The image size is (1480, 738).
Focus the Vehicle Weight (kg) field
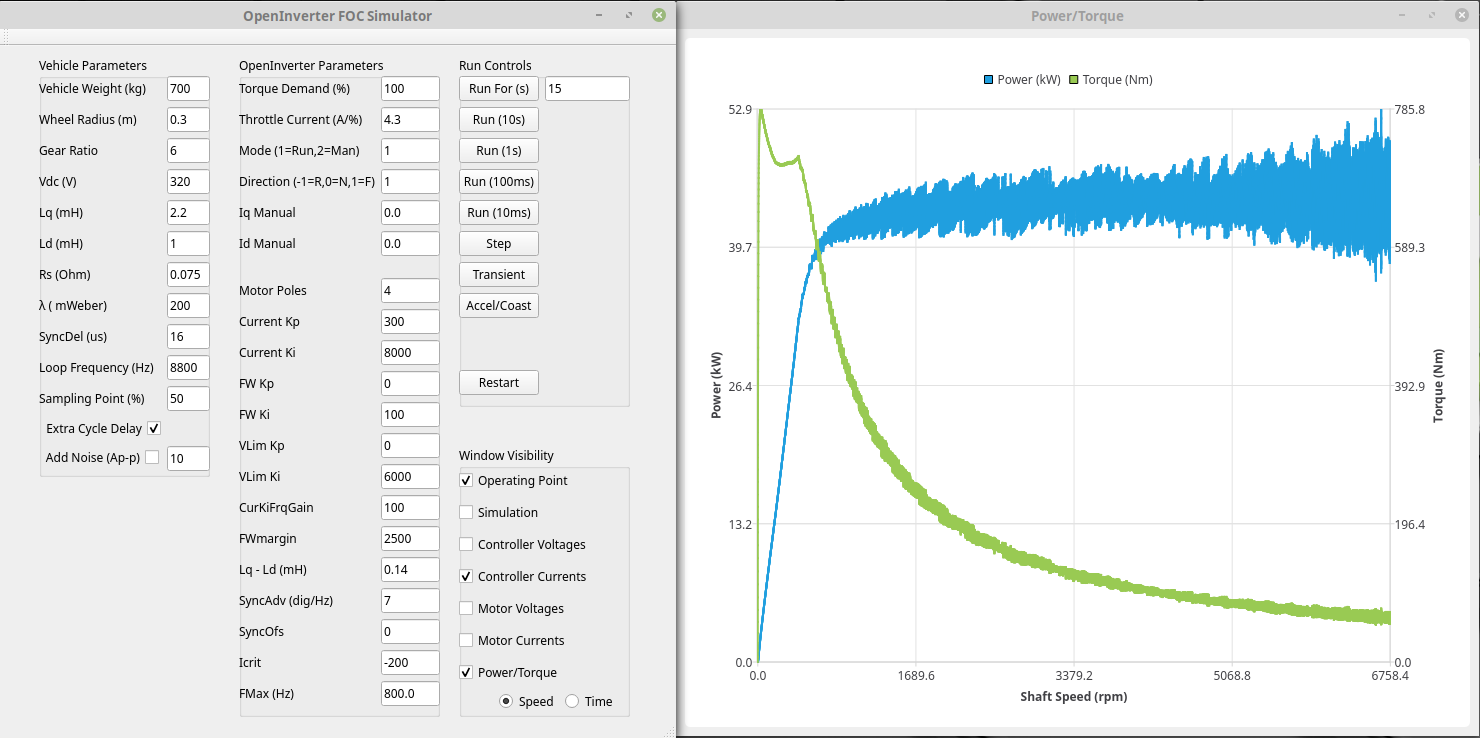tap(188, 89)
